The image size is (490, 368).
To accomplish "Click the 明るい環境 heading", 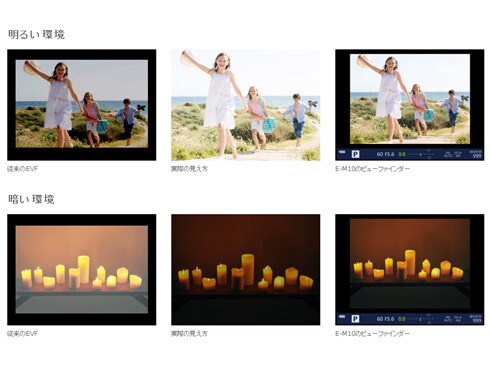I will pyautogui.click(x=36, y=34).
